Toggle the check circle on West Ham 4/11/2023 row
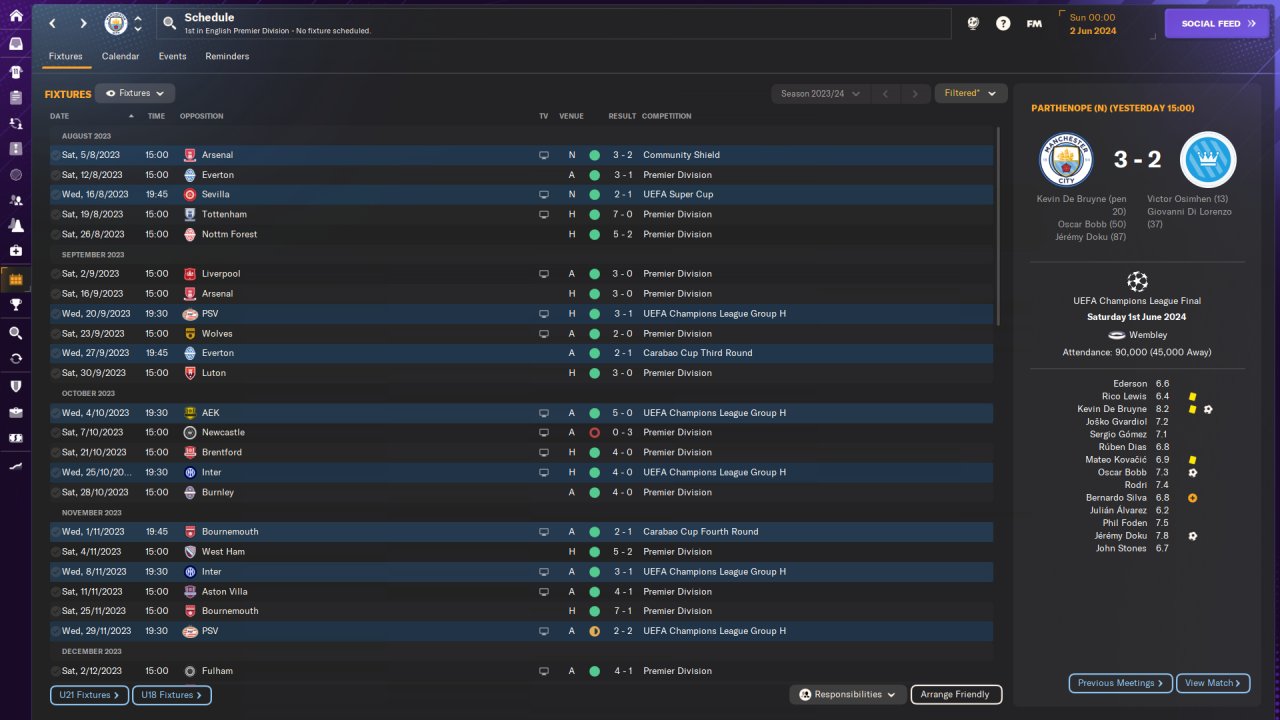This screenshot has height=720, width=1280. coord(56,552)
